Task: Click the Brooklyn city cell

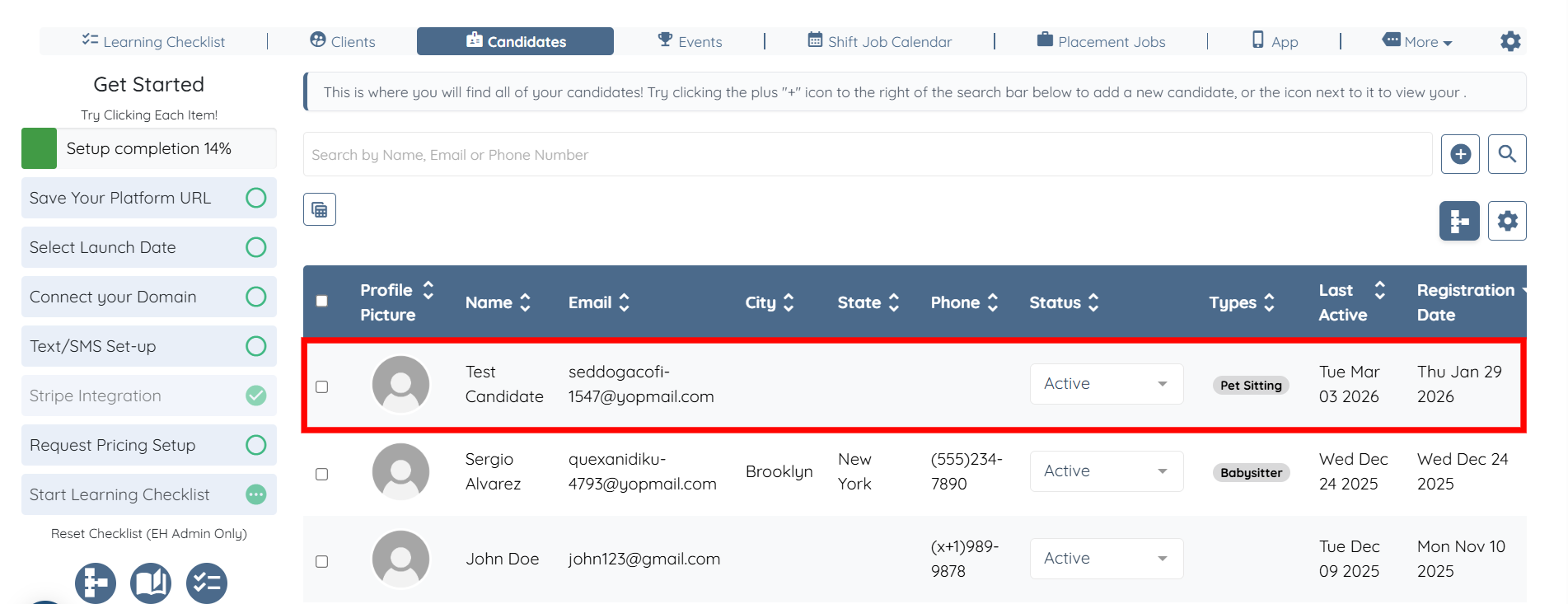Action: click(779, 471)
